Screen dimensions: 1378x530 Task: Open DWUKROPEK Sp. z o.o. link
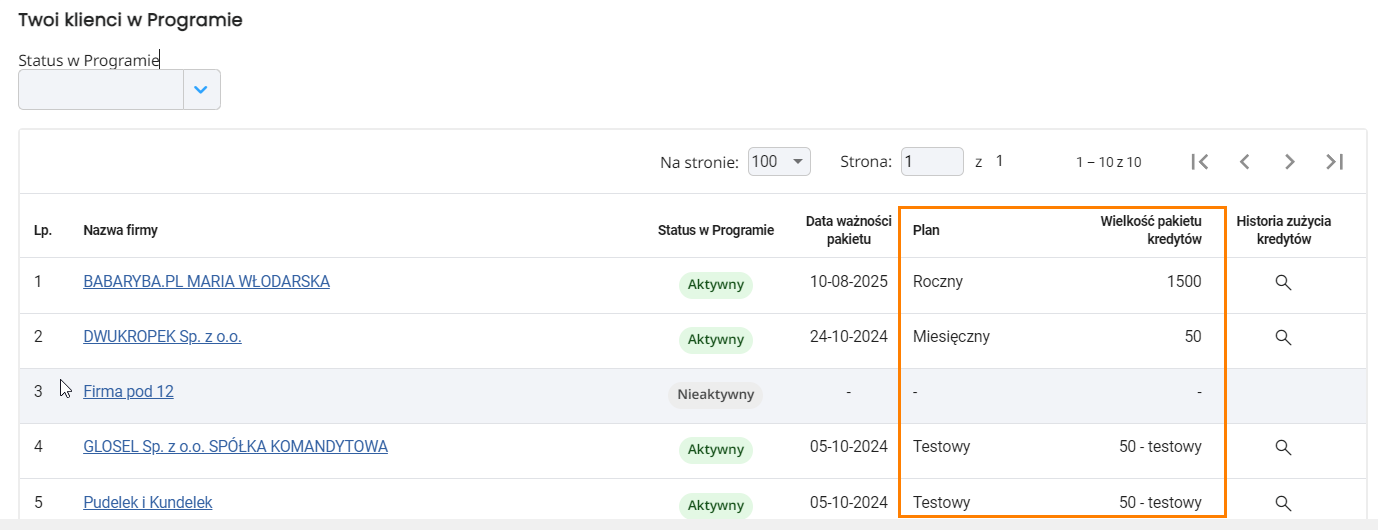coord(162,337)
